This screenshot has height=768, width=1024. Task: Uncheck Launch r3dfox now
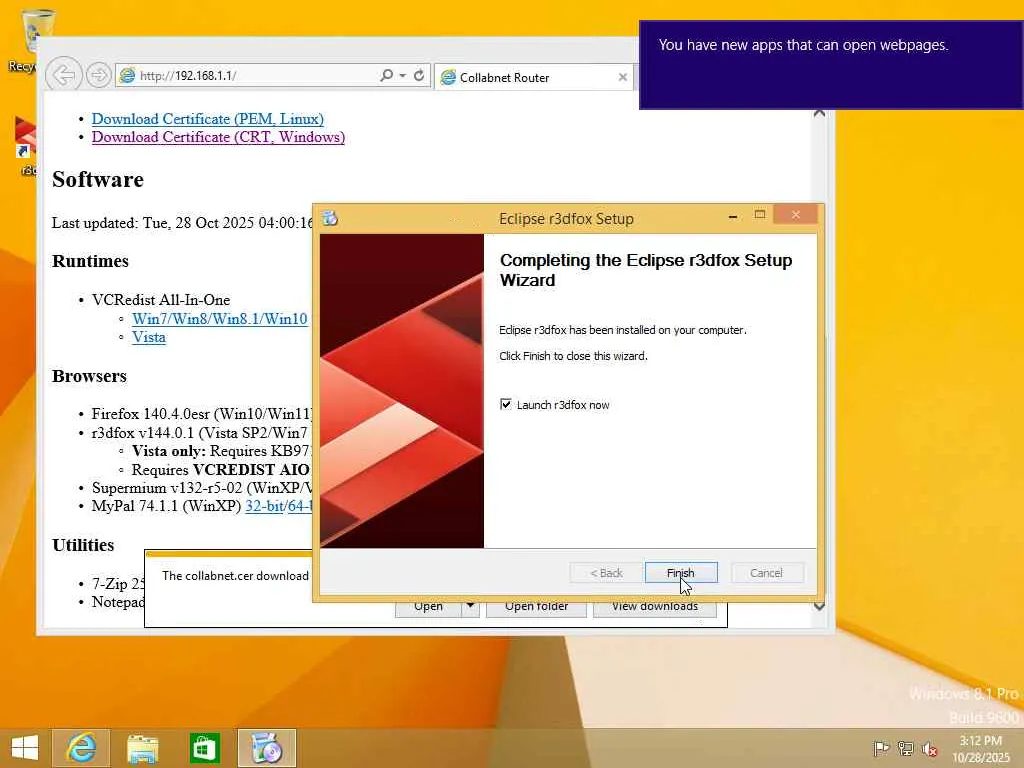click(x=506, y=404)
